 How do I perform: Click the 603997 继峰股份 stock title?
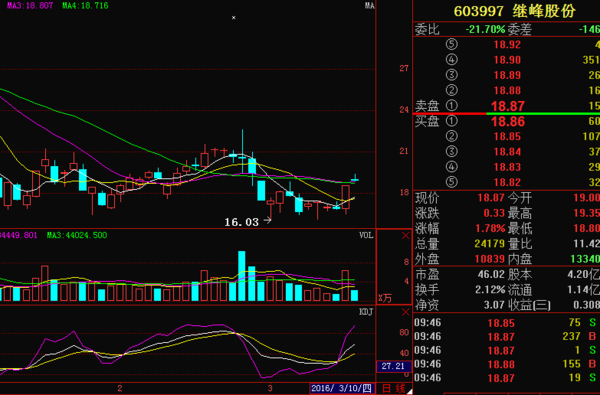click(515, 11)
